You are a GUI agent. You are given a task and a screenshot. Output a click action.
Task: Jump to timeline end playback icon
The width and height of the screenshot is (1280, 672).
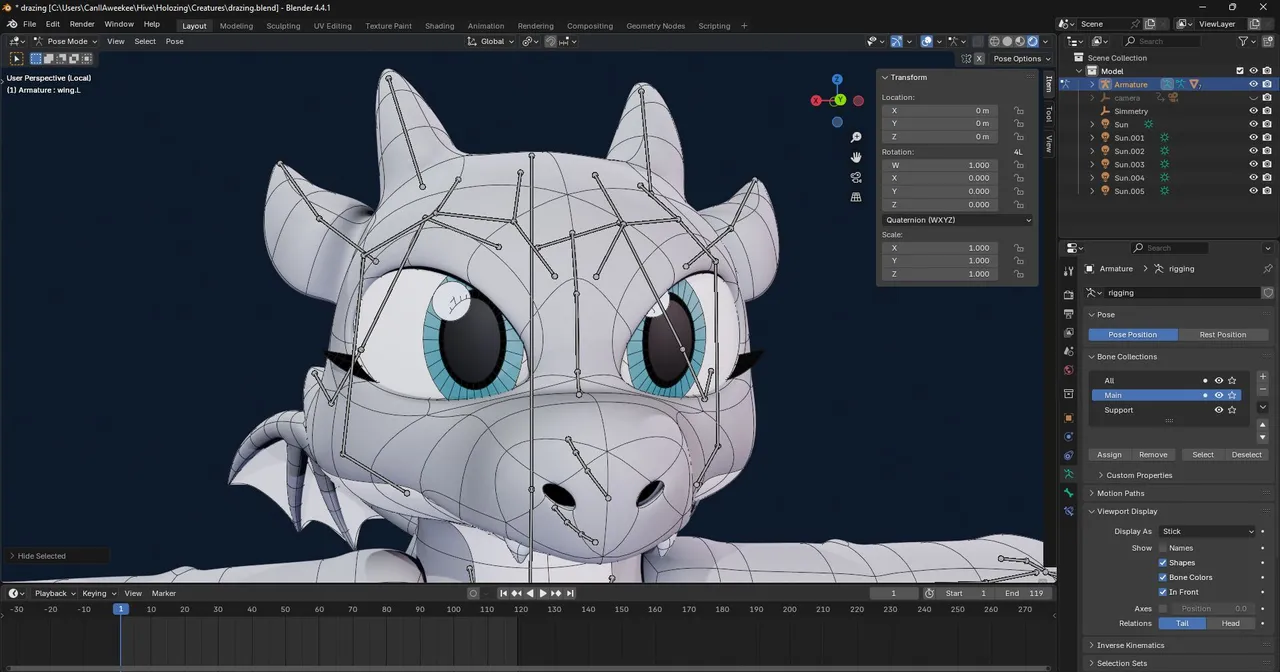[569, 593]
